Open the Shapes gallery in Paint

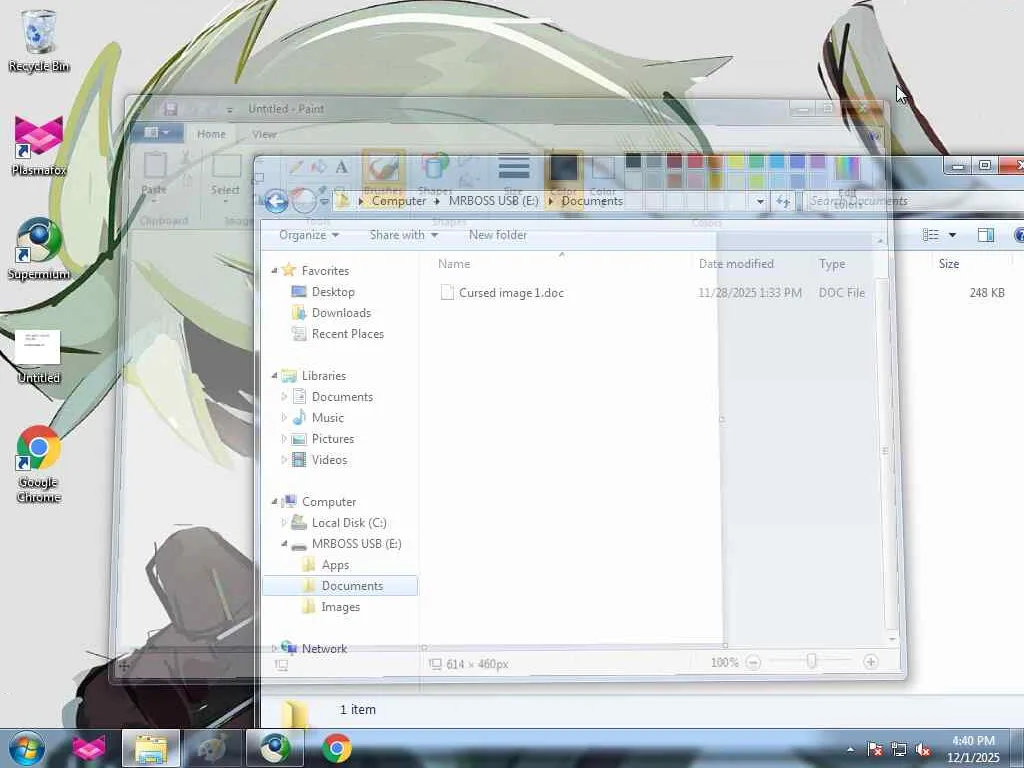[x=435, y=174]
